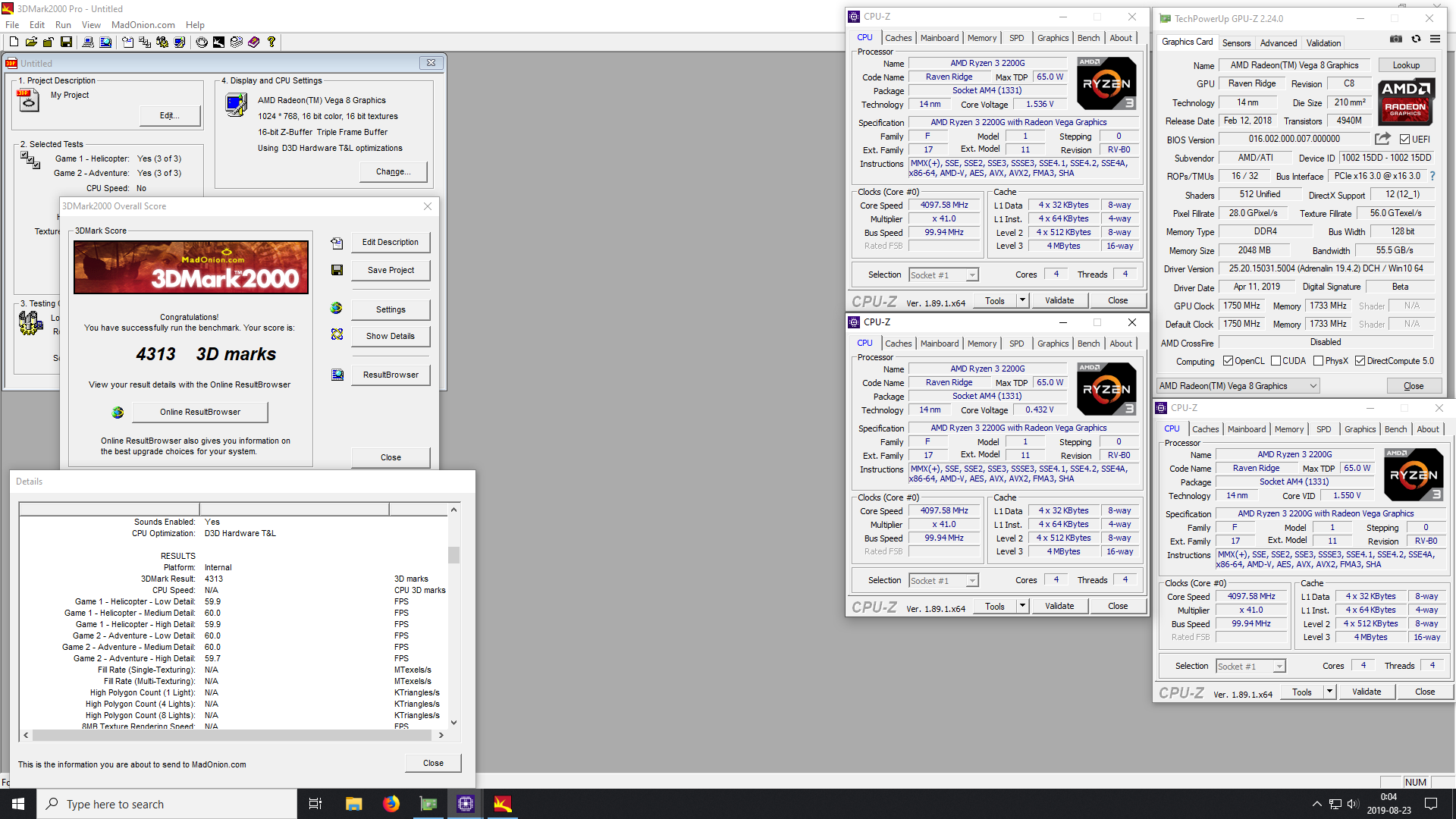Show hidden system tray icons chevron
1456x819 pixels.
point(1316,804)
